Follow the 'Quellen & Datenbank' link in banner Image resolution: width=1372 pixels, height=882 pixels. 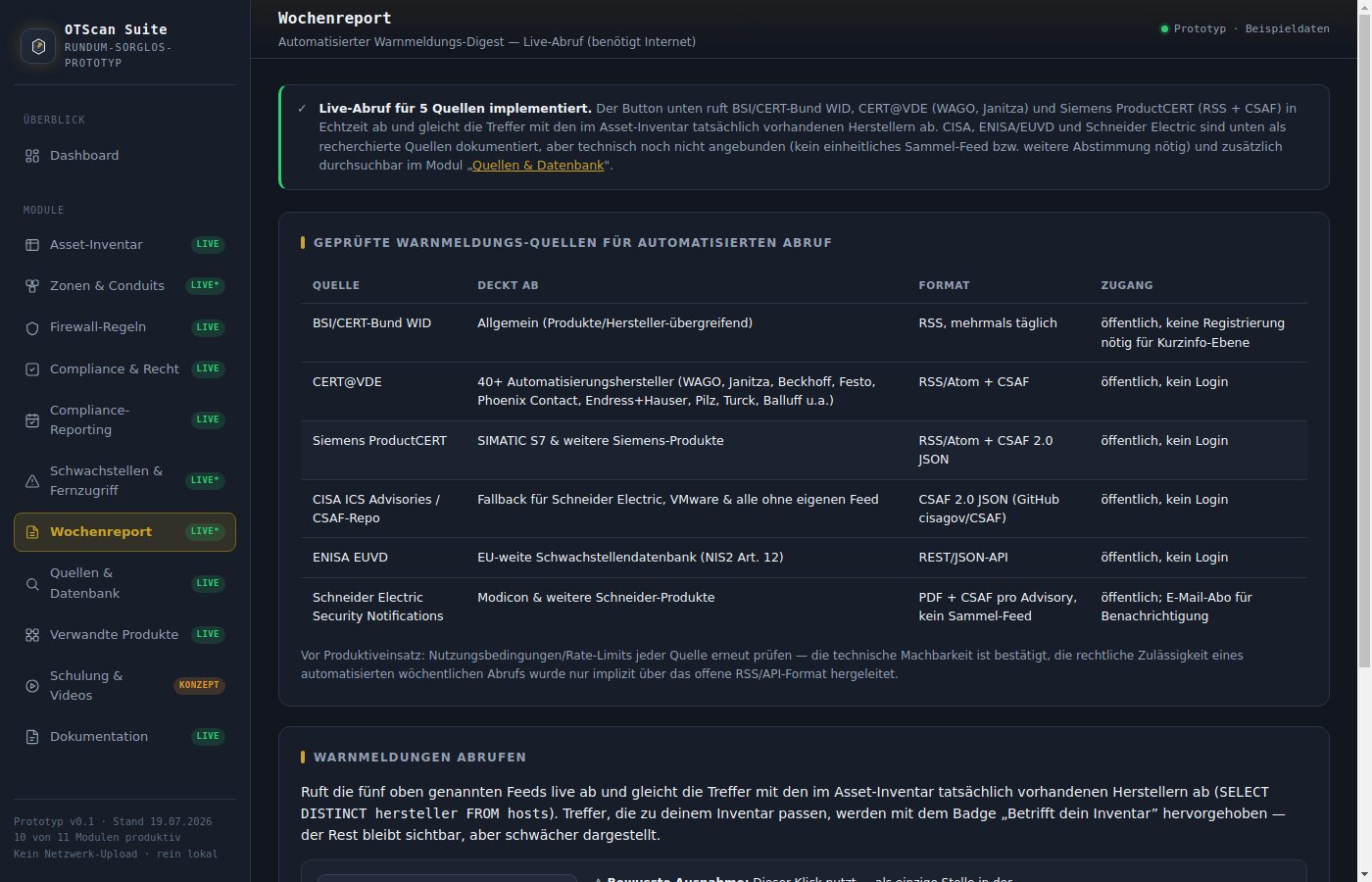coord(538,166)
